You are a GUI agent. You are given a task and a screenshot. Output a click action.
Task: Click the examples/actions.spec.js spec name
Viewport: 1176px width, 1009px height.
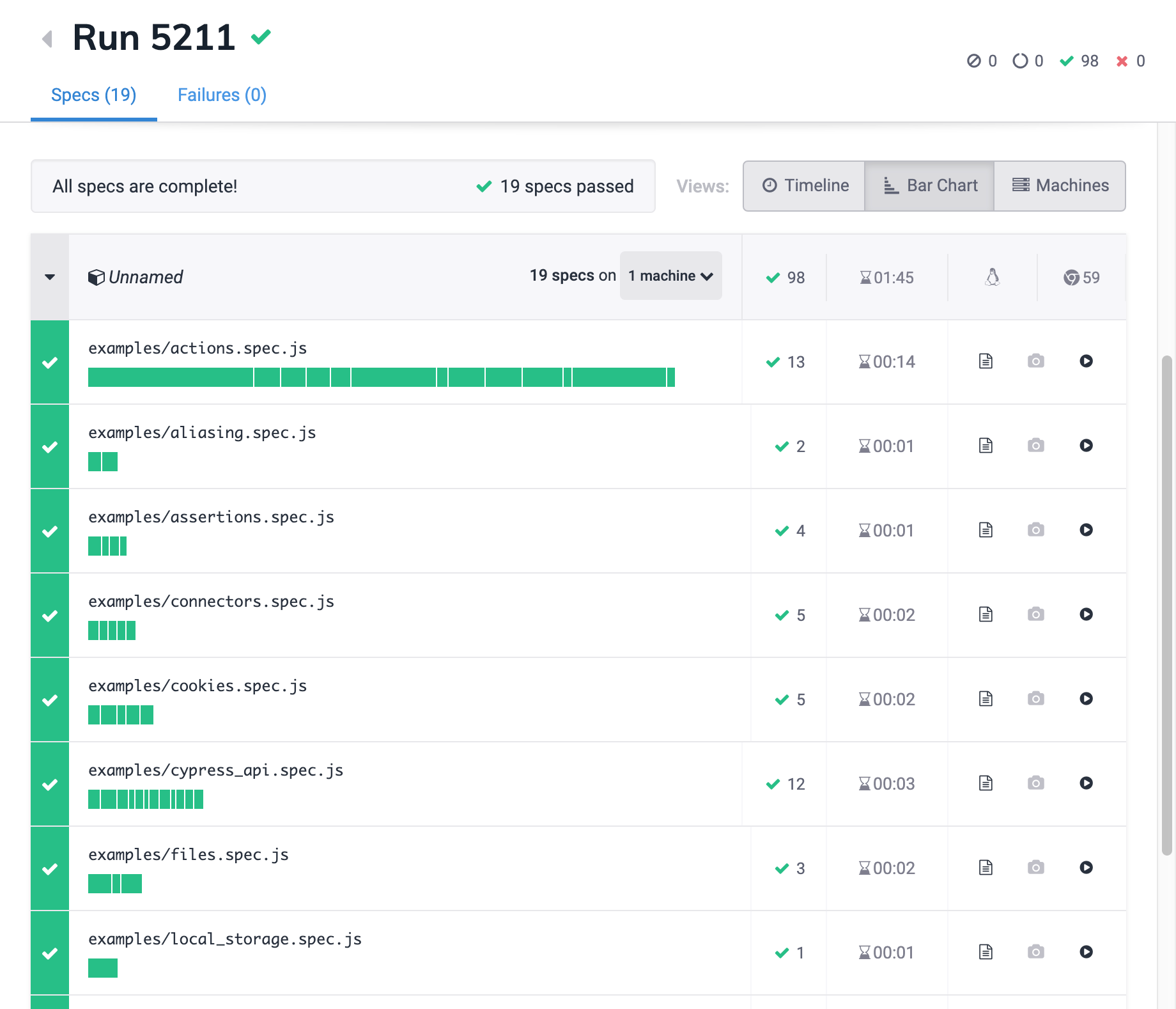click(x=197, y=348)
